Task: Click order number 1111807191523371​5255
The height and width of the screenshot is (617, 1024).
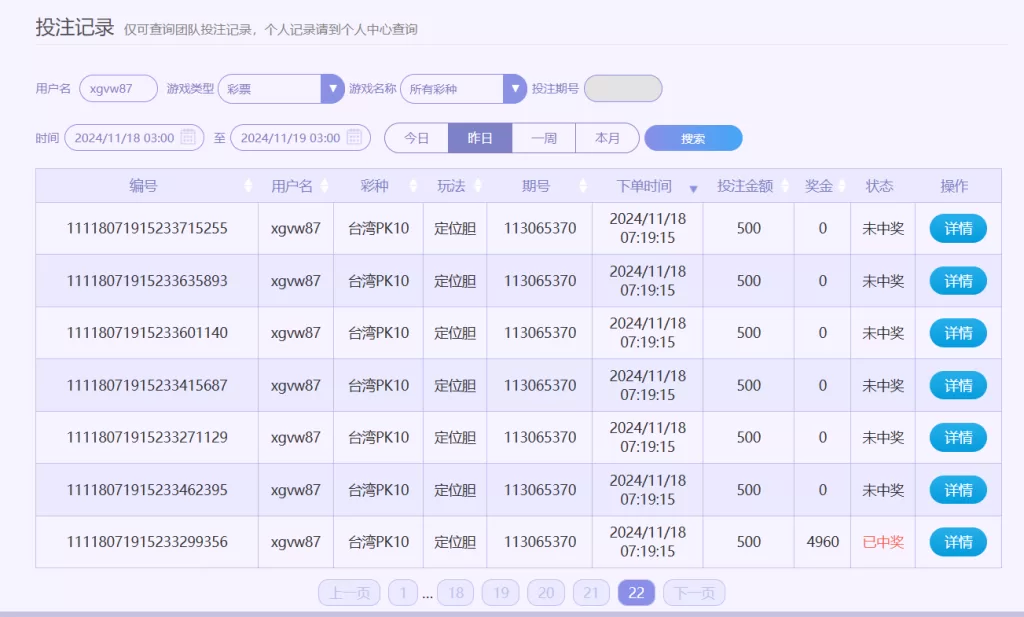Action: click(x=147, y=229)
